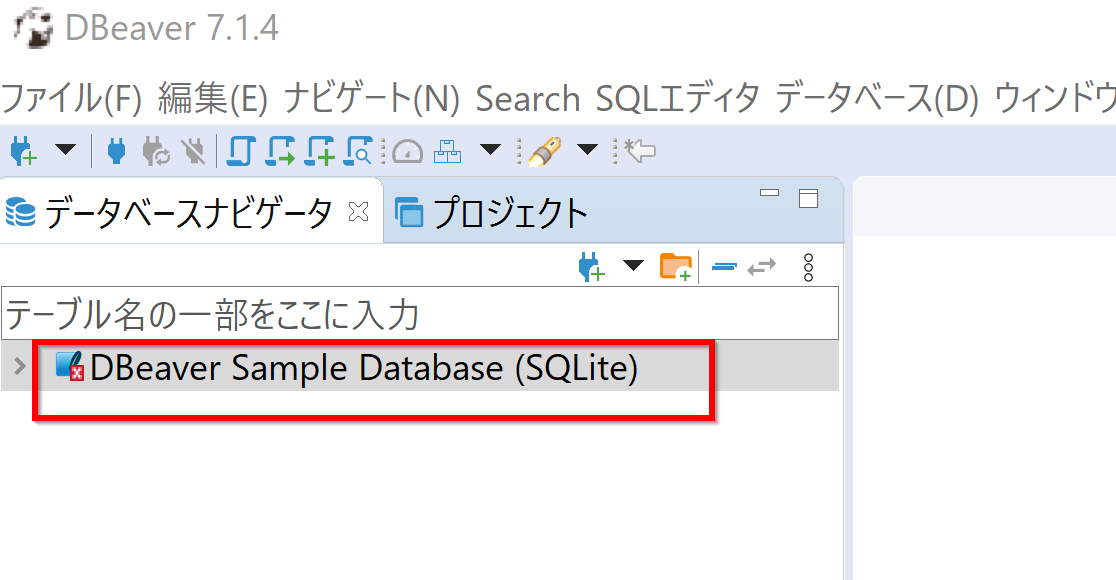This screenshot has width=1116, height=580.
Task: Open the dropdown arrow beside the pen nib icon
Action: coord(587,149)
